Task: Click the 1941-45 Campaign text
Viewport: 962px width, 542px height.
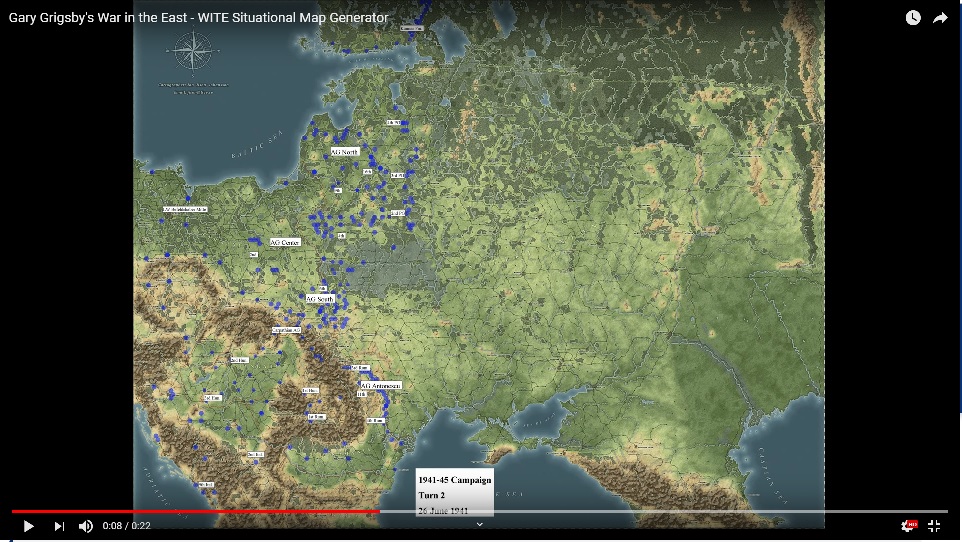Action: pos(455,480)
